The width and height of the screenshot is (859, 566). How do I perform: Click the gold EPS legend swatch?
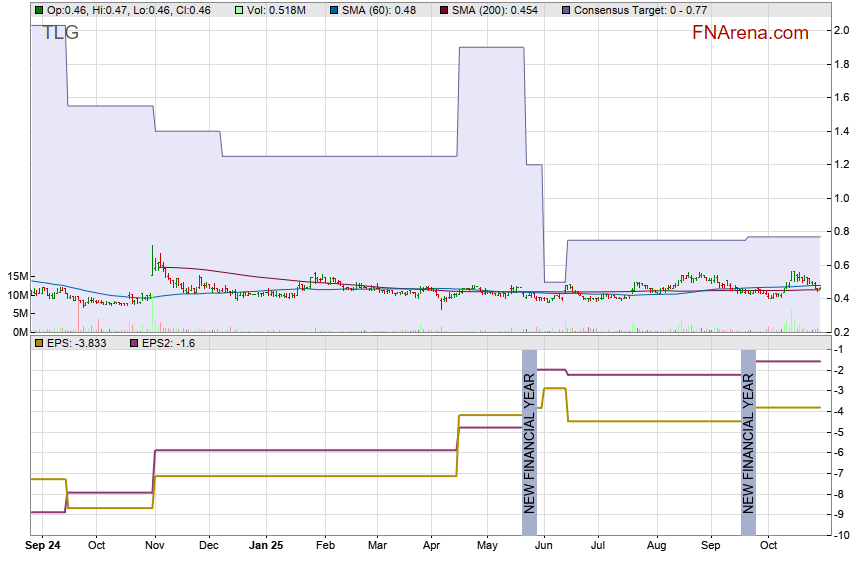coord(39,343)
